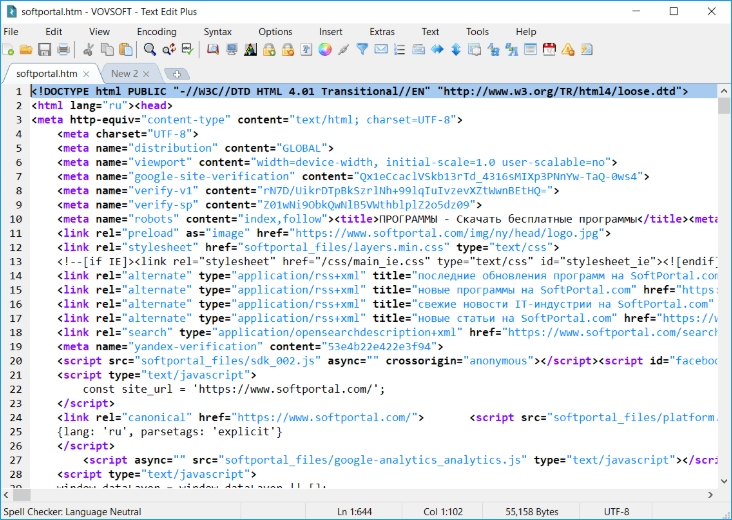The image size is (732, 520).
Task: Click the 55,158 Bytes status entry
Action: [531, 512]
